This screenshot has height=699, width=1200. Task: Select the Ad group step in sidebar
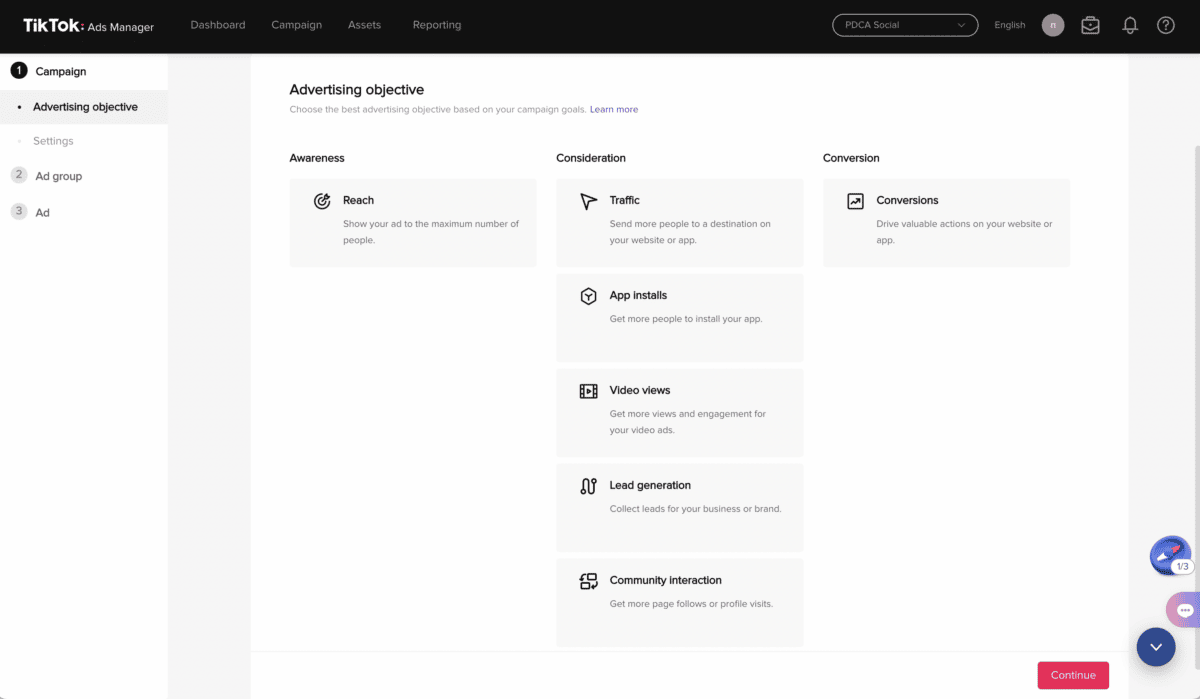[x=59, y=176]
